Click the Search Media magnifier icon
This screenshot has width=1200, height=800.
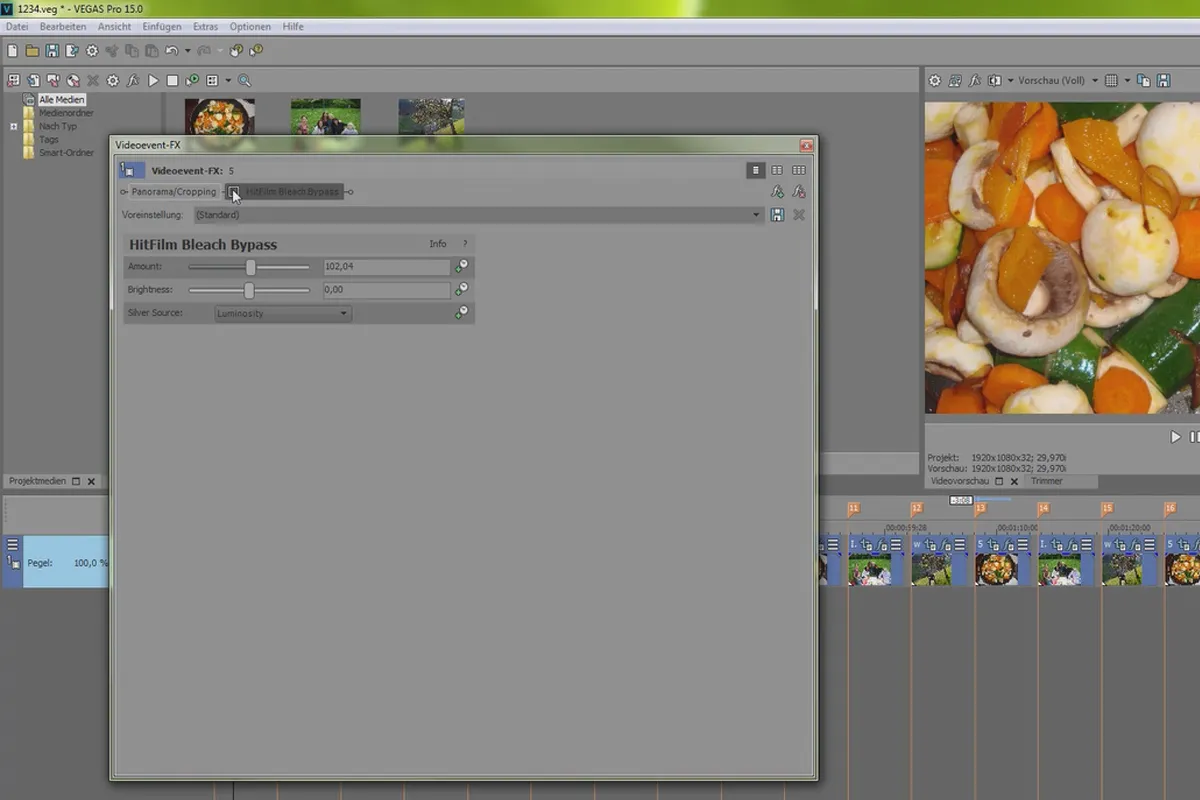pyautogui.click(x=244, y=80)
